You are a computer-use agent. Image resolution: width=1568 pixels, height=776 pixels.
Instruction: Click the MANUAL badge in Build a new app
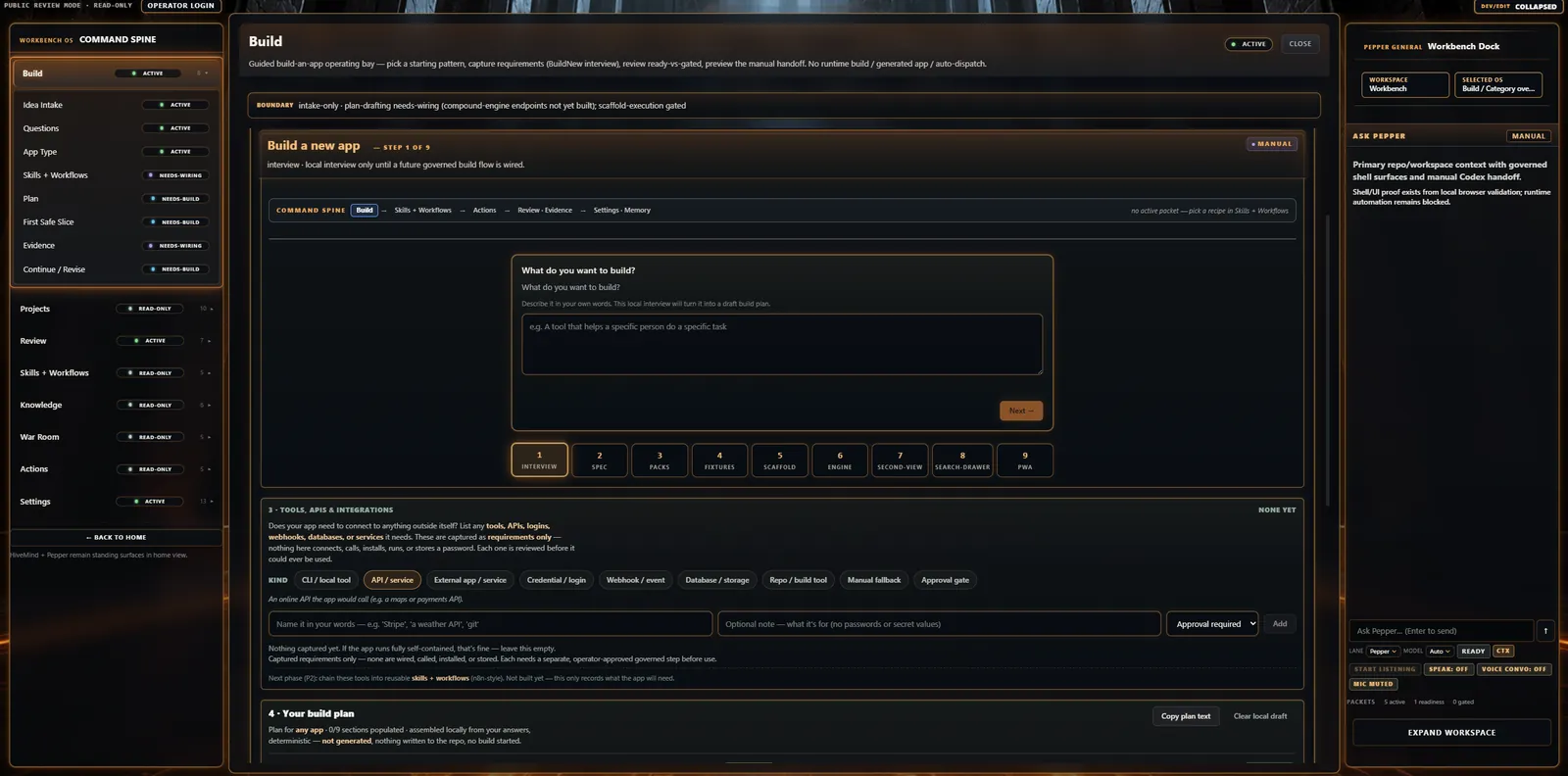1272,144
